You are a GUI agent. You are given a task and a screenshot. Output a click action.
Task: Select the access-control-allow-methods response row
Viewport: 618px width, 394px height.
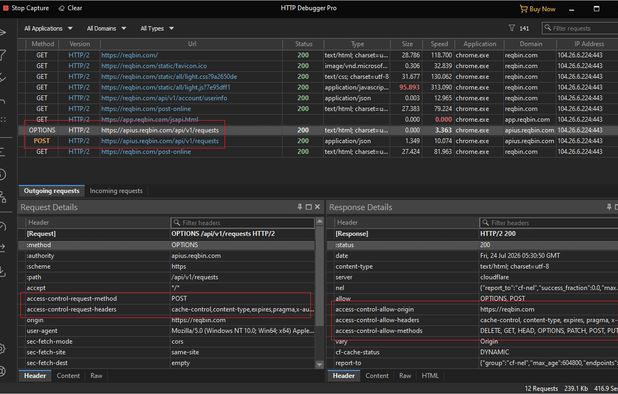pyautogui.click(x=473, y=331)
